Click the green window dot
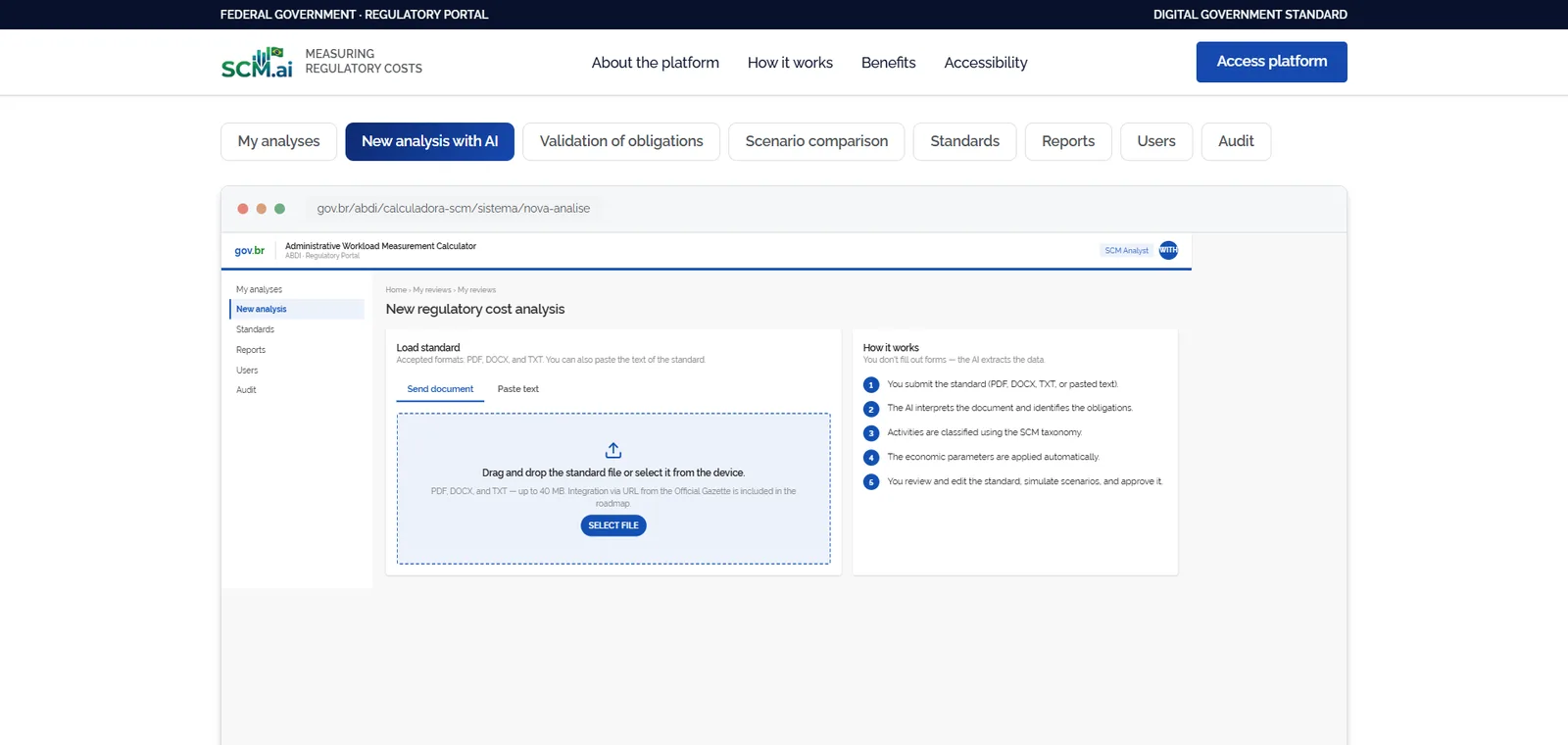Screen dimensions: 1568x745 (x=279, y=209)
